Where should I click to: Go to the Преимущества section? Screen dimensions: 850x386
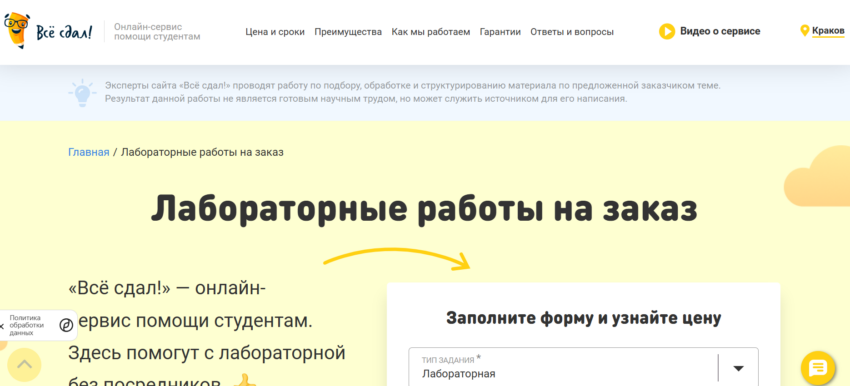pyautogui.click(x=348, y=32)
